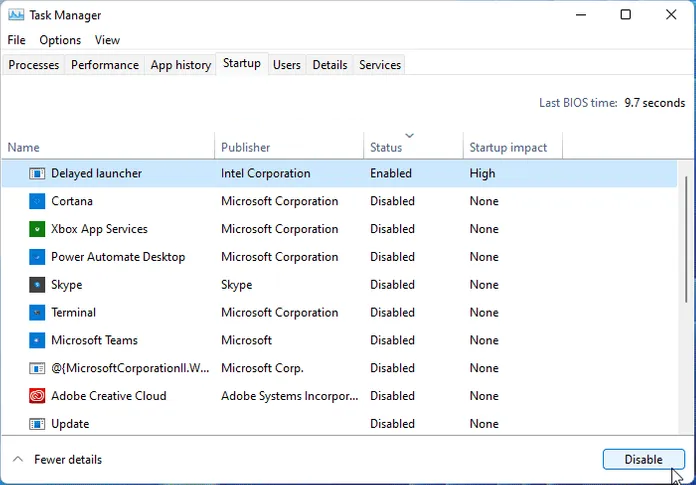
Task: Click the Intel Corporation publisher cell
Action: 265,173
